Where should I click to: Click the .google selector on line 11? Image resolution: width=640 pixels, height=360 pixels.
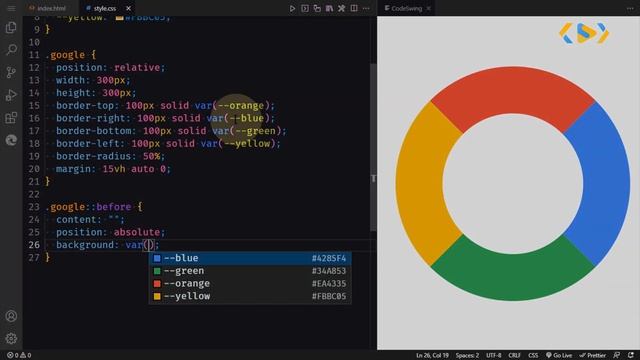(65, 55)
